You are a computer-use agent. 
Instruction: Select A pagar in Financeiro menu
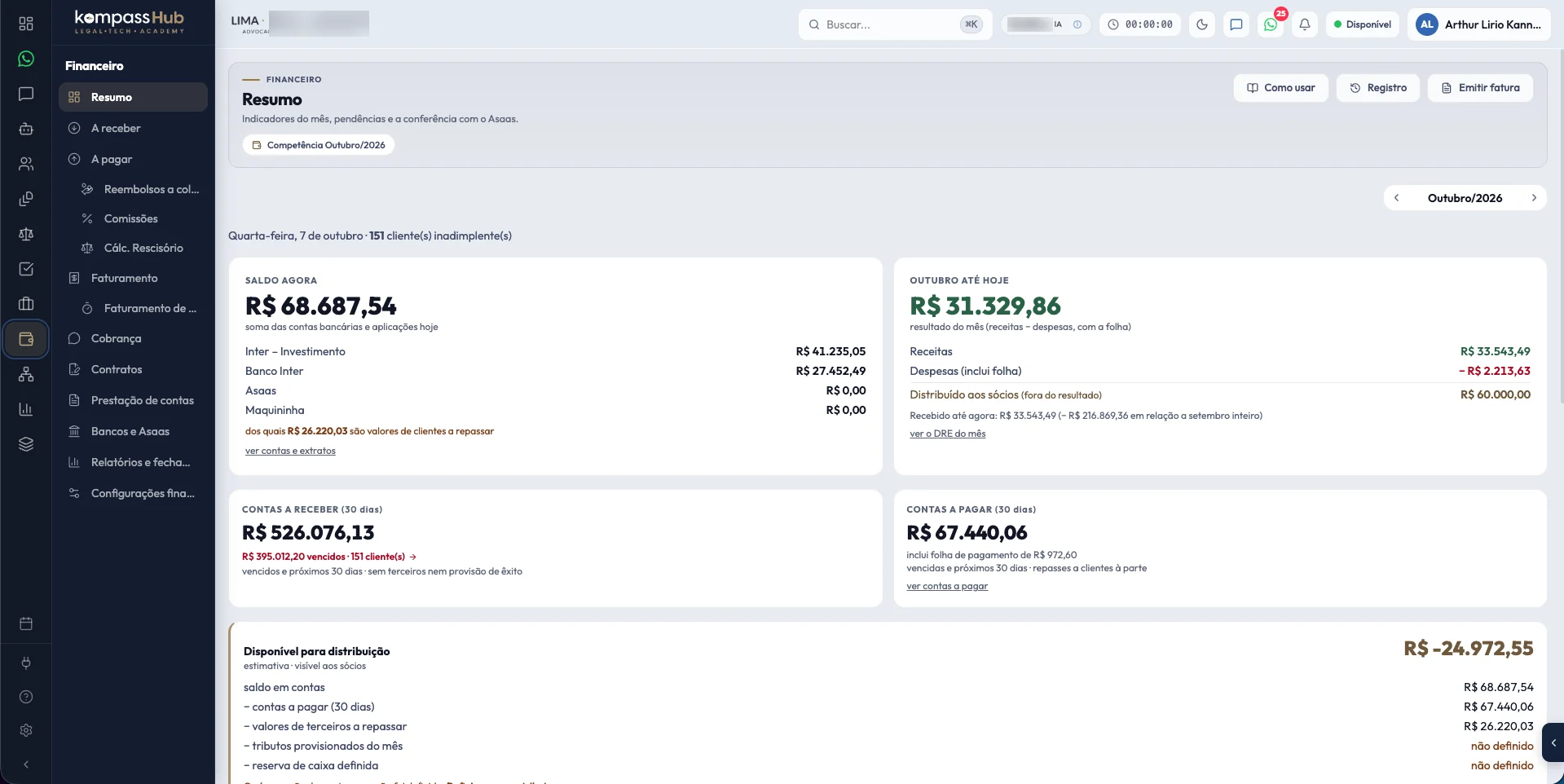pos(133,159)
